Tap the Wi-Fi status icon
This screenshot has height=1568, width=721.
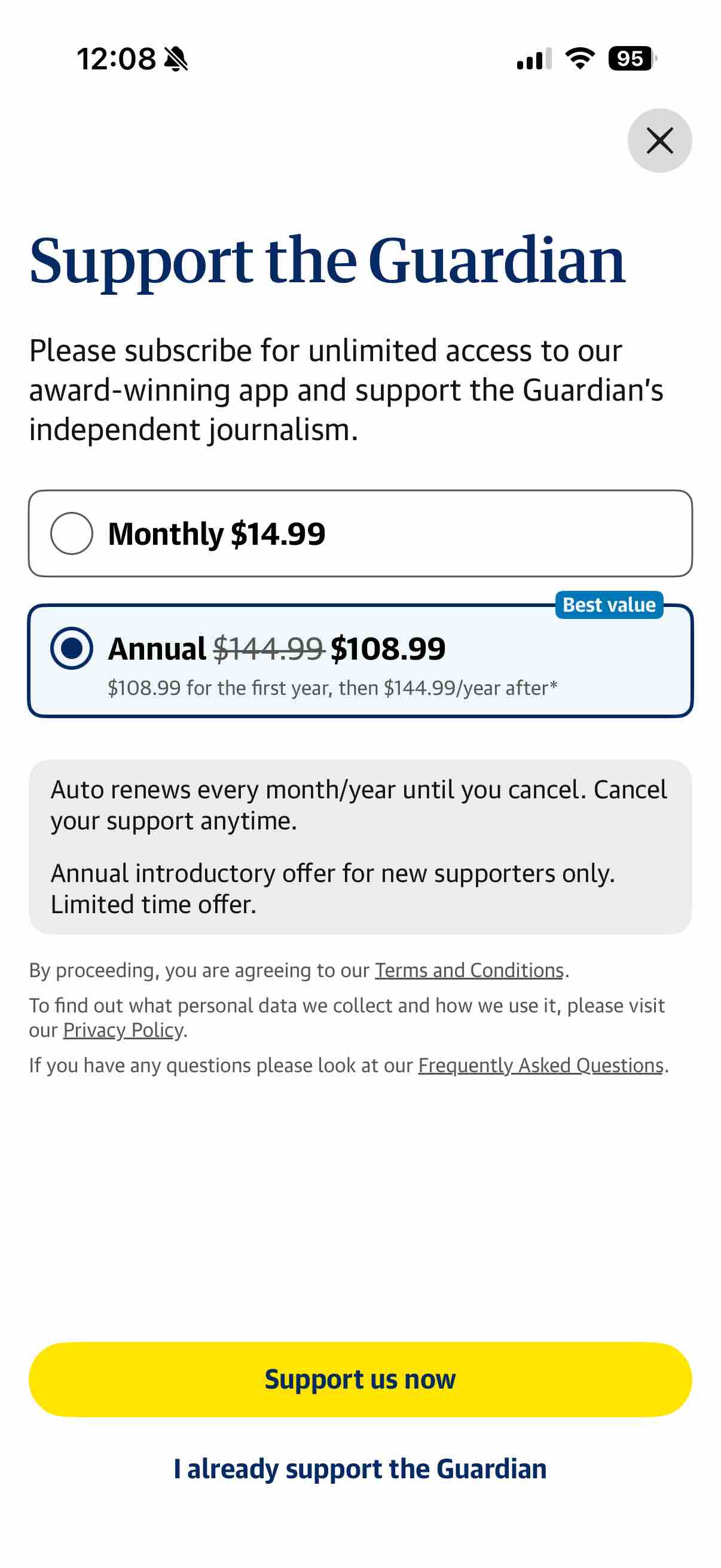(x=579, y=59)
